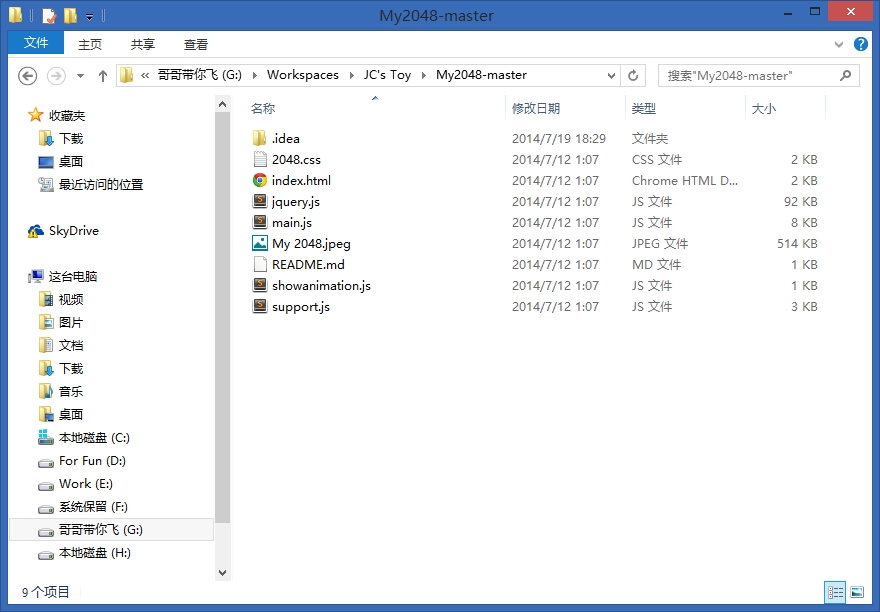
Task: Click the Back navigation arrow
Action: tap(28, 76)
